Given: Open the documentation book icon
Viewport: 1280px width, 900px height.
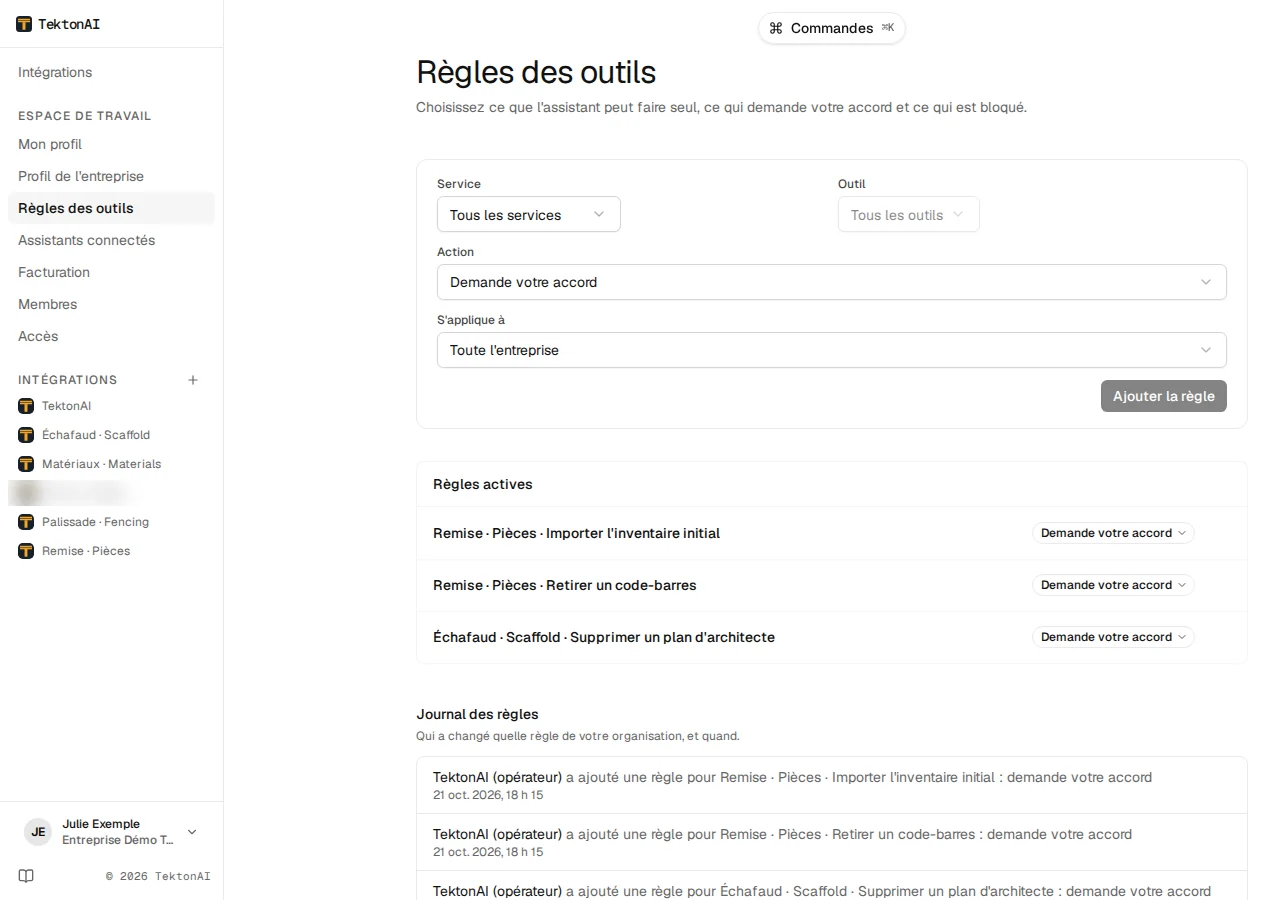Looking at the screenshot, I should click(x=26, y=876).
